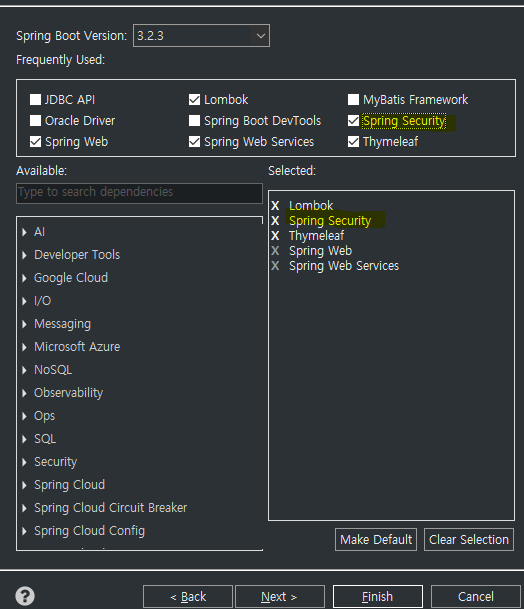Remove Thymeleaf using its X icon
This screenshot has width=524, height=609.
tap(275, 236)
